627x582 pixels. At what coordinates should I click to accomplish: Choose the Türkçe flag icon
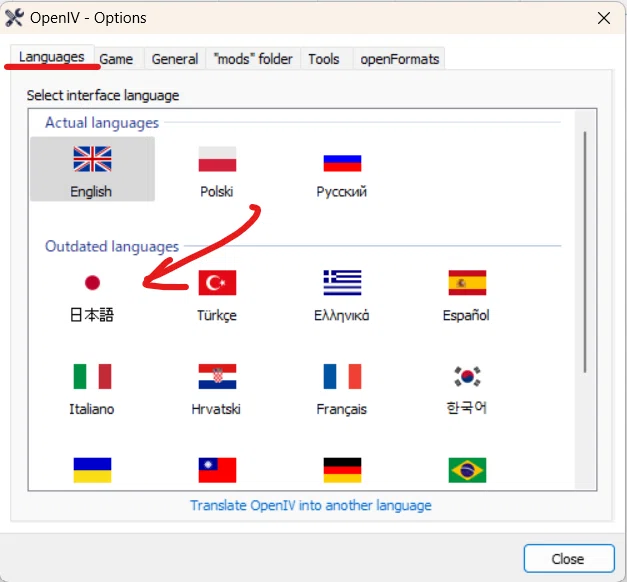point(217,283)
